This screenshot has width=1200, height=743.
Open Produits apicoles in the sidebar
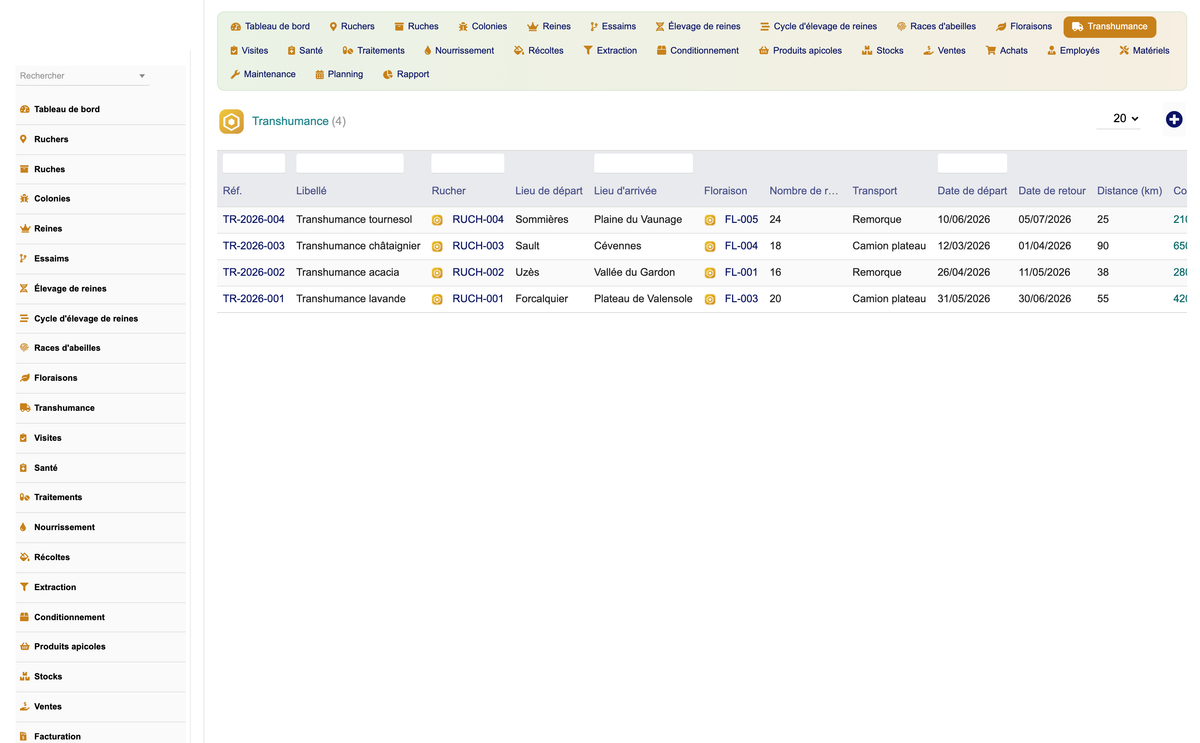[100, 647]
